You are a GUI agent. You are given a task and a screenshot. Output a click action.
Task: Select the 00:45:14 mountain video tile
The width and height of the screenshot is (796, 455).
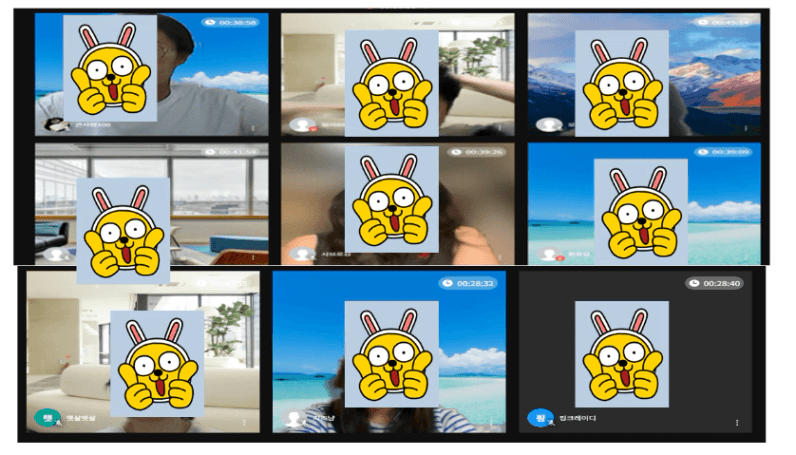[644, 74]
